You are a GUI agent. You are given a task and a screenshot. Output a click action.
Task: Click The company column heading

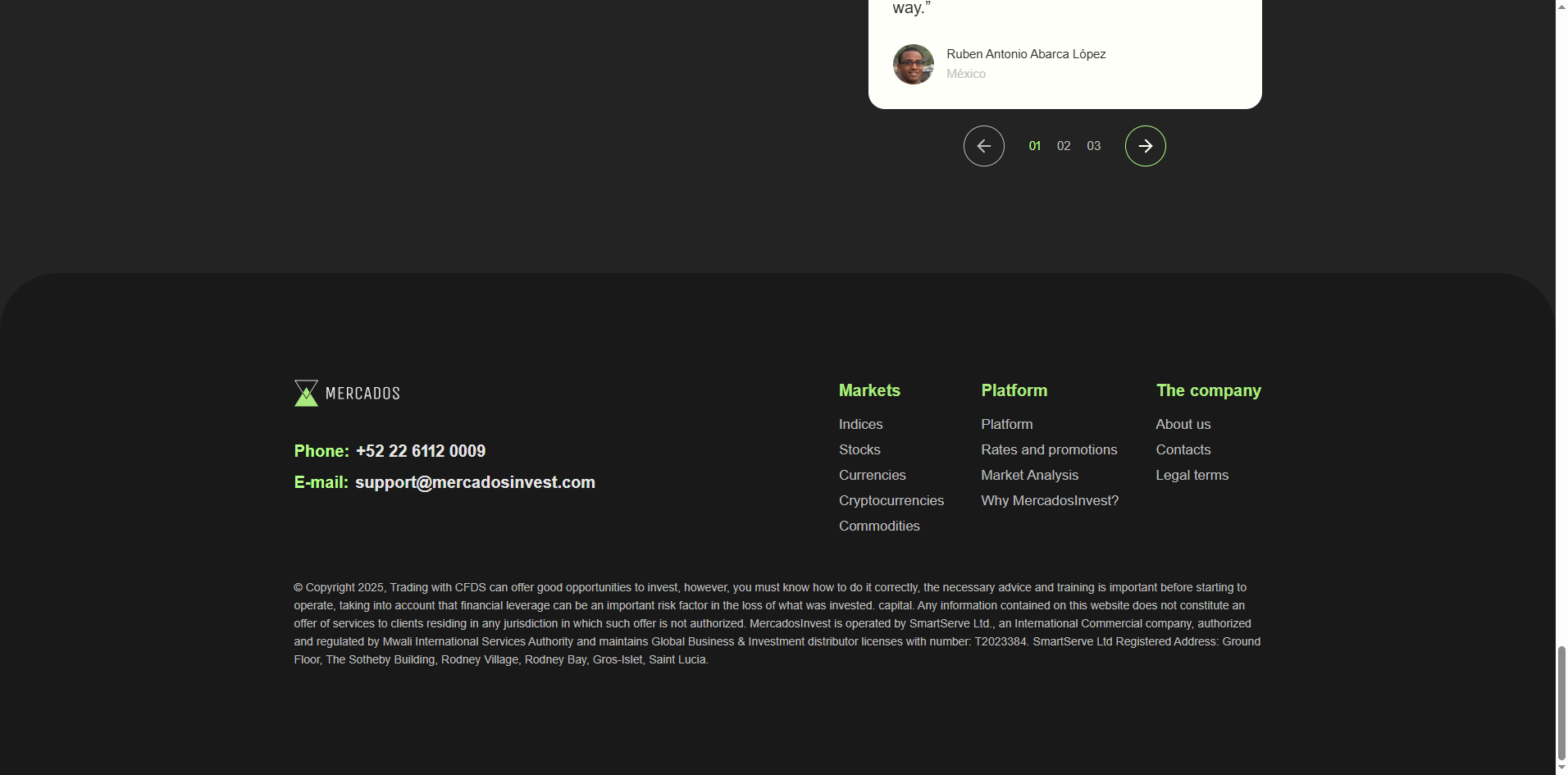click(1209, 390)
